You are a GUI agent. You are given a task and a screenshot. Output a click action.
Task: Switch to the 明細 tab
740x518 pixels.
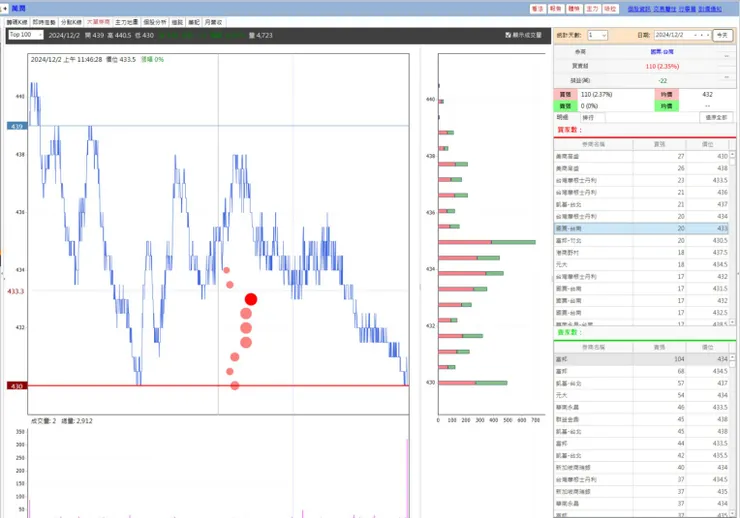[x=563, y=117]
